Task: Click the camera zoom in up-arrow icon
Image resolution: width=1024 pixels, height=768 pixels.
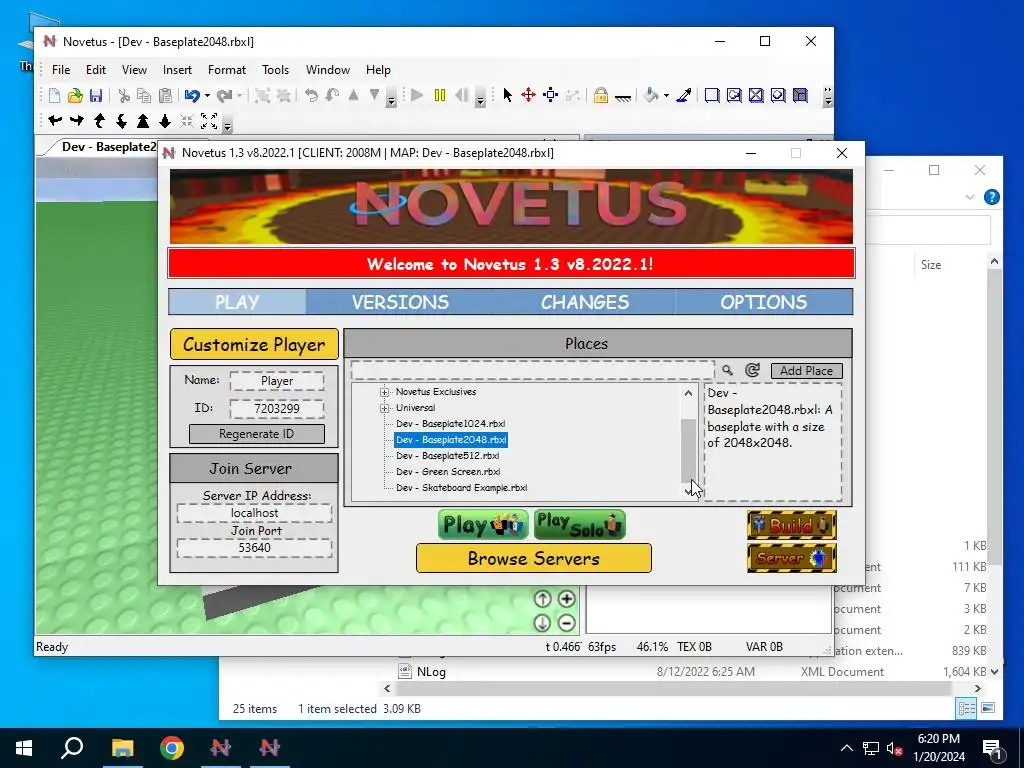Action: click(143, 121)
